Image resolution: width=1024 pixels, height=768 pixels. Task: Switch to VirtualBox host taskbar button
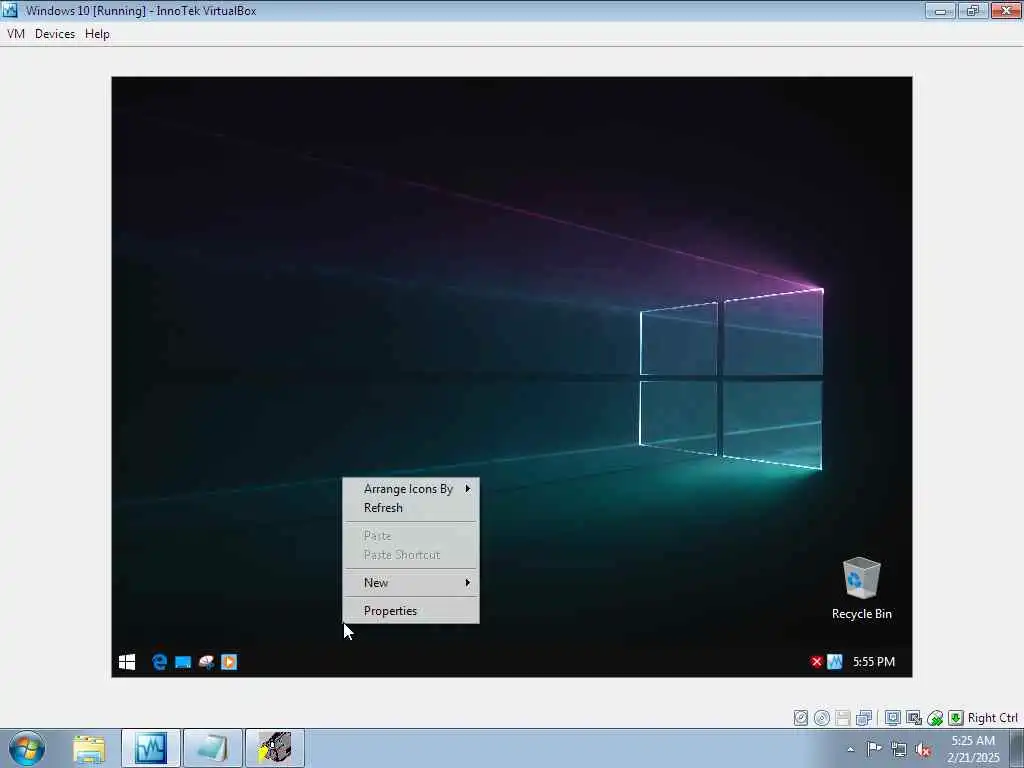coord(151,749)
